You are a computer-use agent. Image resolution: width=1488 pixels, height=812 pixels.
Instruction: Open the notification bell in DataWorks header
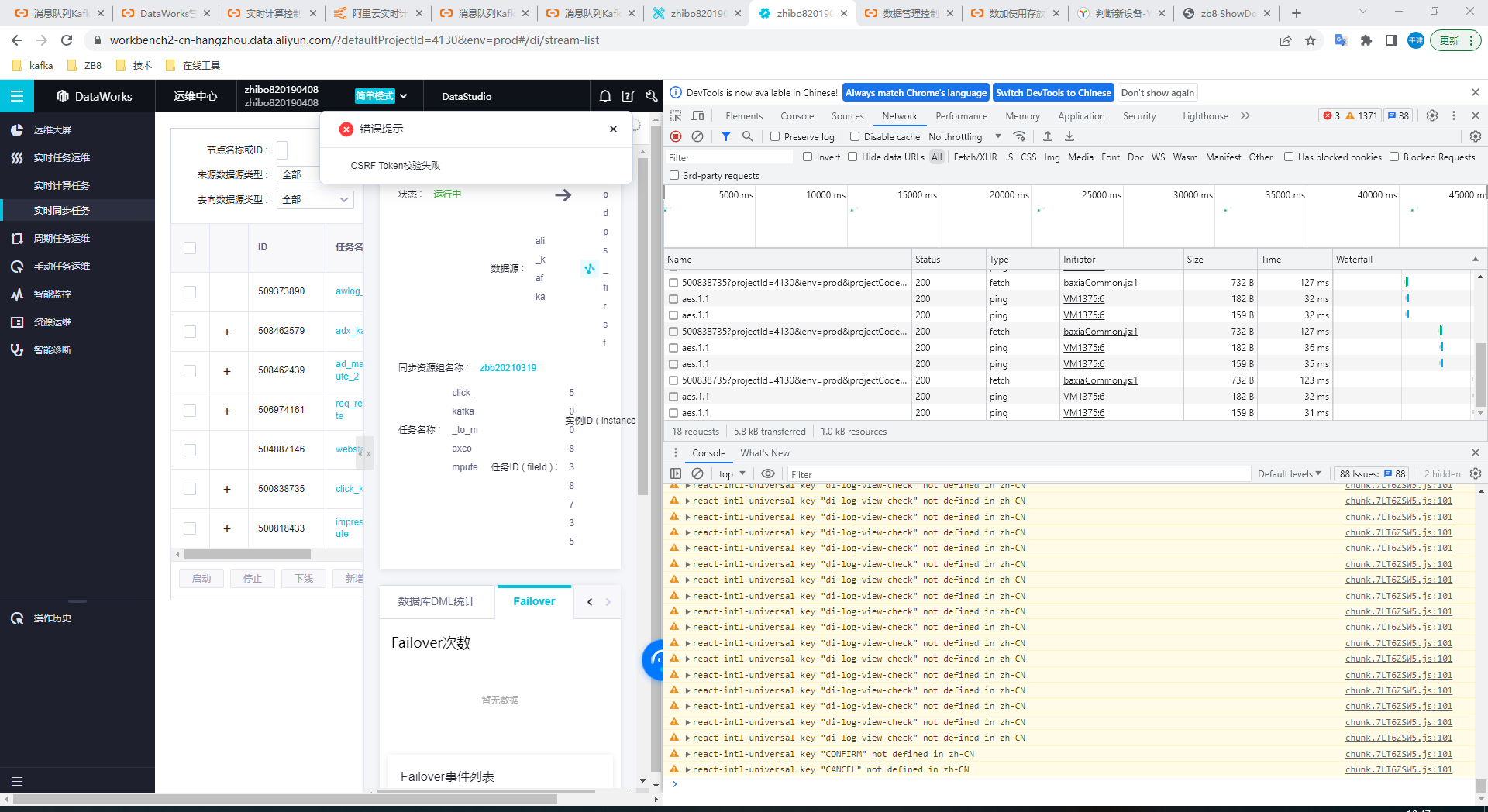(x=605, y=96)
